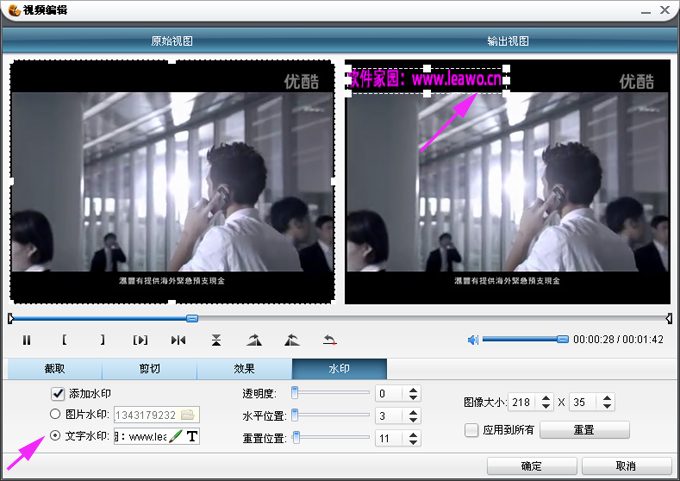
Task: Open the 效果 tab
Action: pos(244,369)
